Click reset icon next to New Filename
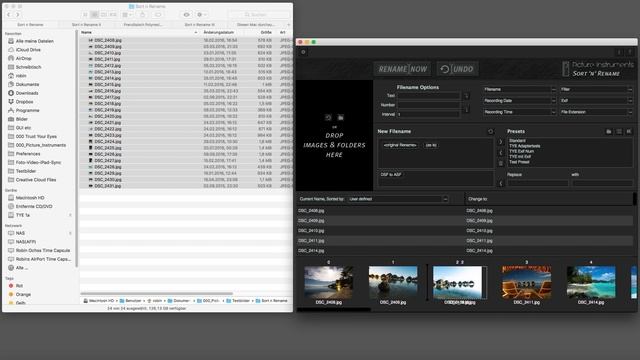This screenshot has width=640, height=360. 491,131
